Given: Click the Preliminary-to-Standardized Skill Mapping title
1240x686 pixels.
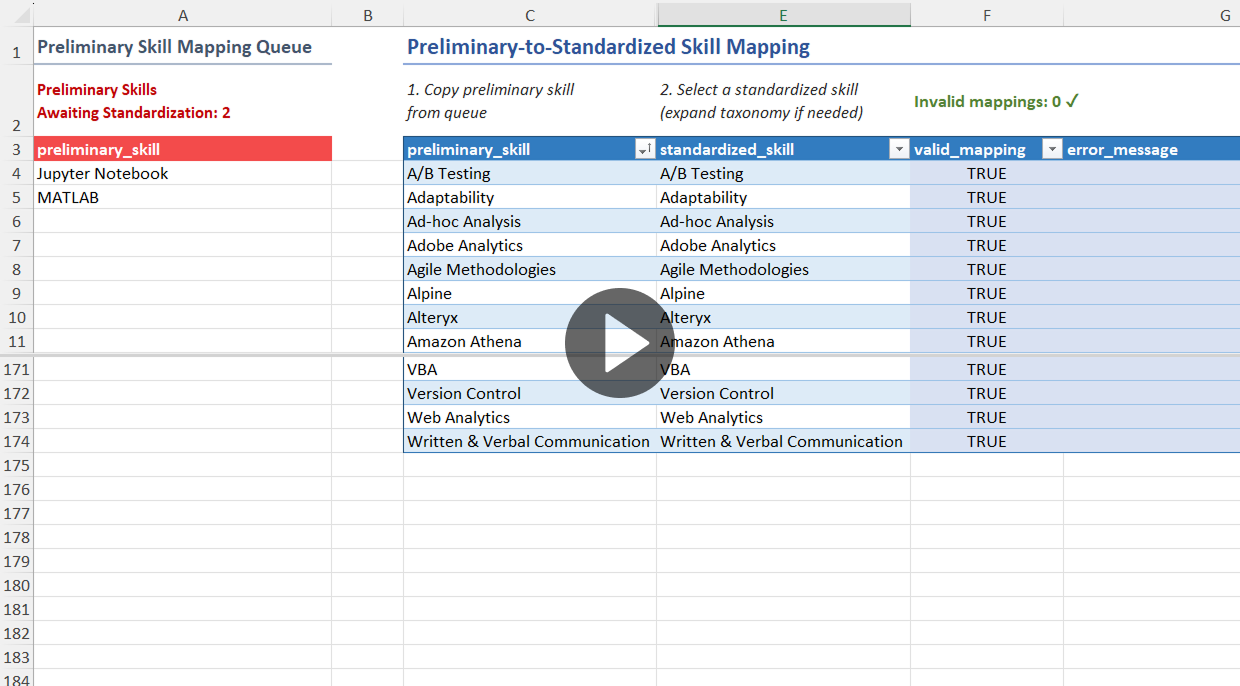Looking at the screenshot, I should pos(608,47).
